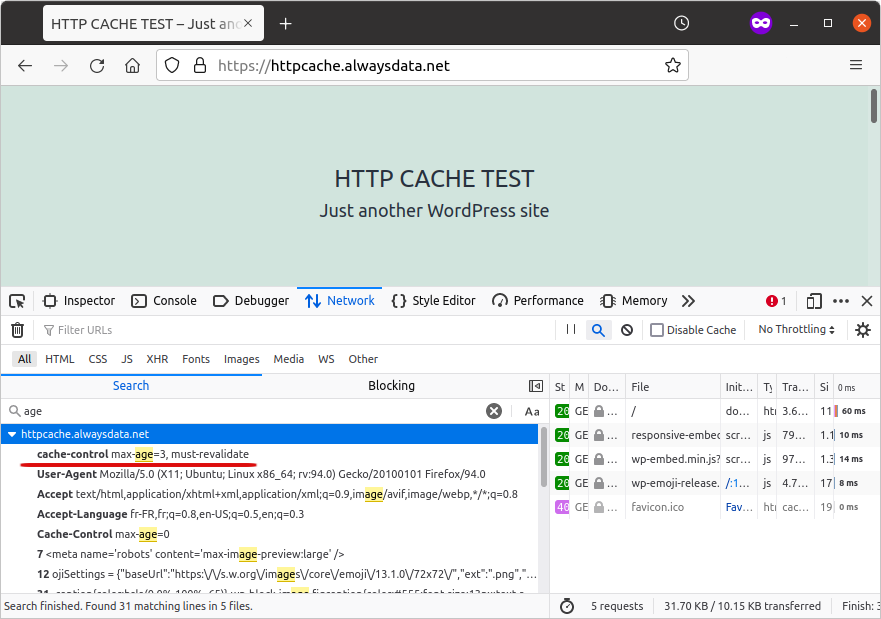This screenshot has width=881, height=619.
Task: Bookmark this page with the star icon
Action: pyautogui.click(x=673, y=66)
